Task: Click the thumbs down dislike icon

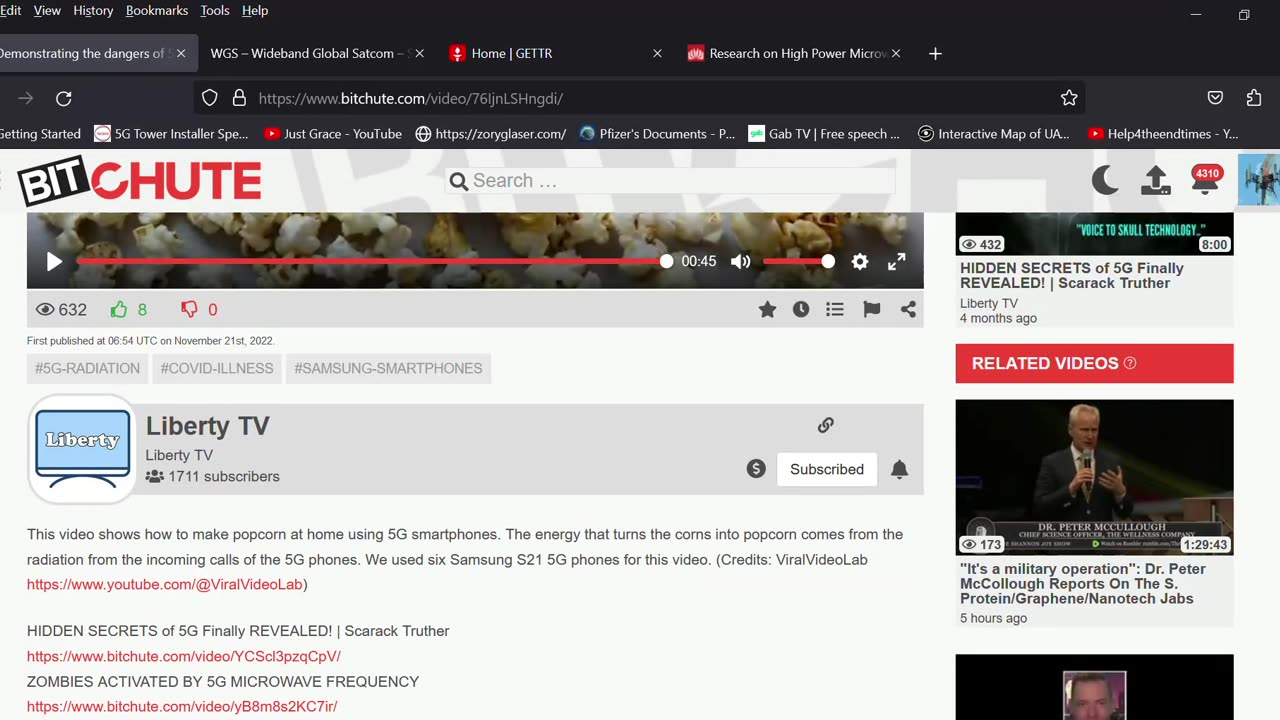Action: (189, 310)
